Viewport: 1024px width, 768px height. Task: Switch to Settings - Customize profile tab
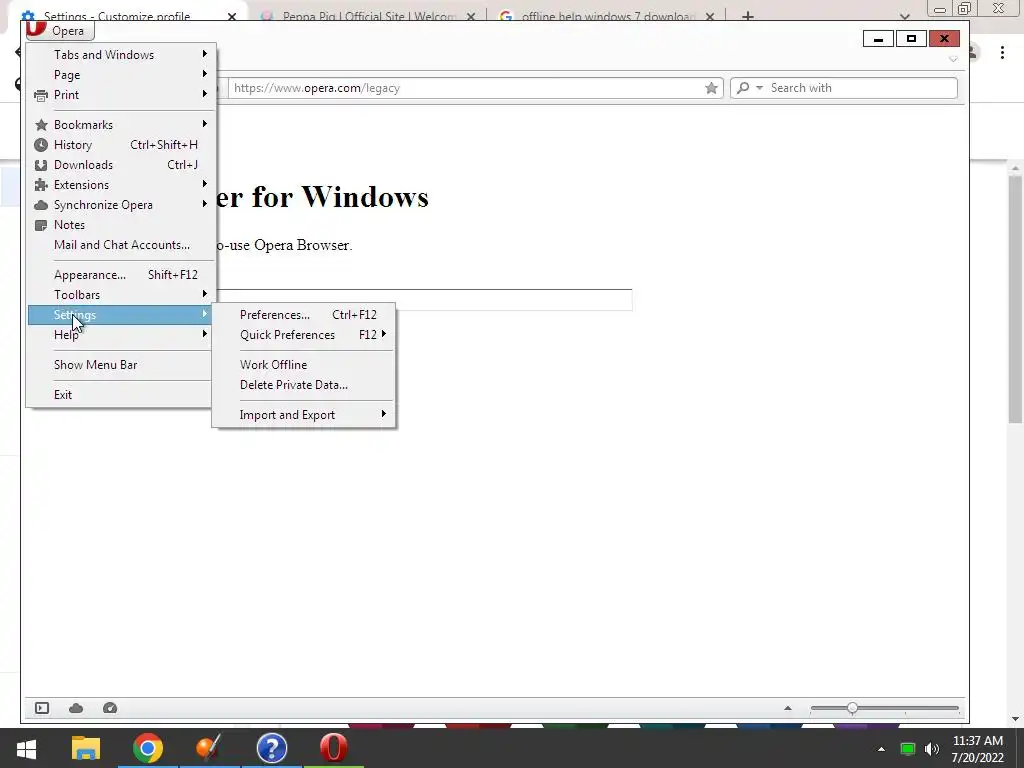(118, 16)
